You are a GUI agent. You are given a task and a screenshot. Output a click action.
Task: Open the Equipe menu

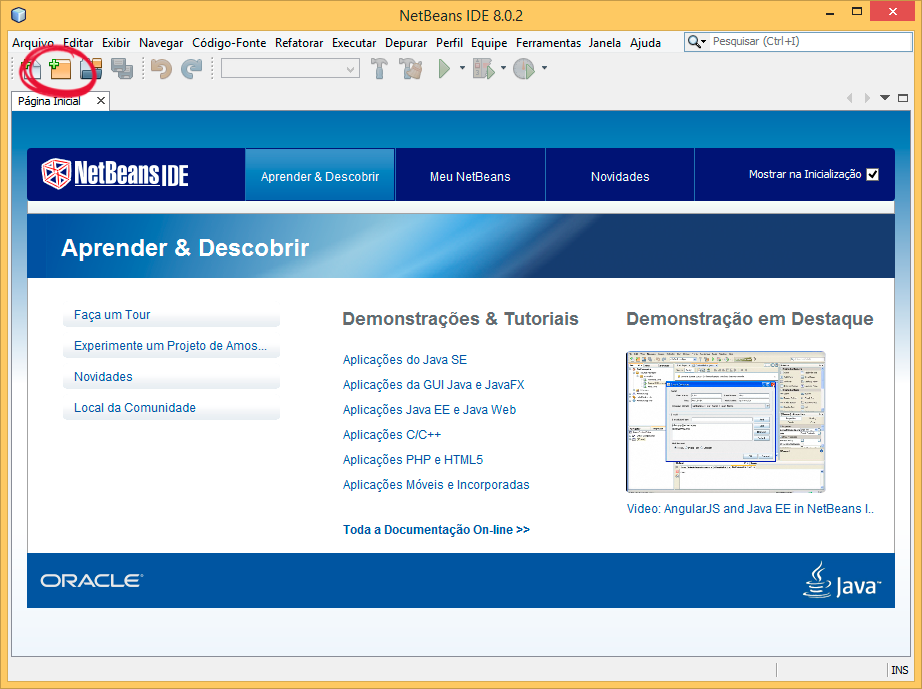coord(489,43)
